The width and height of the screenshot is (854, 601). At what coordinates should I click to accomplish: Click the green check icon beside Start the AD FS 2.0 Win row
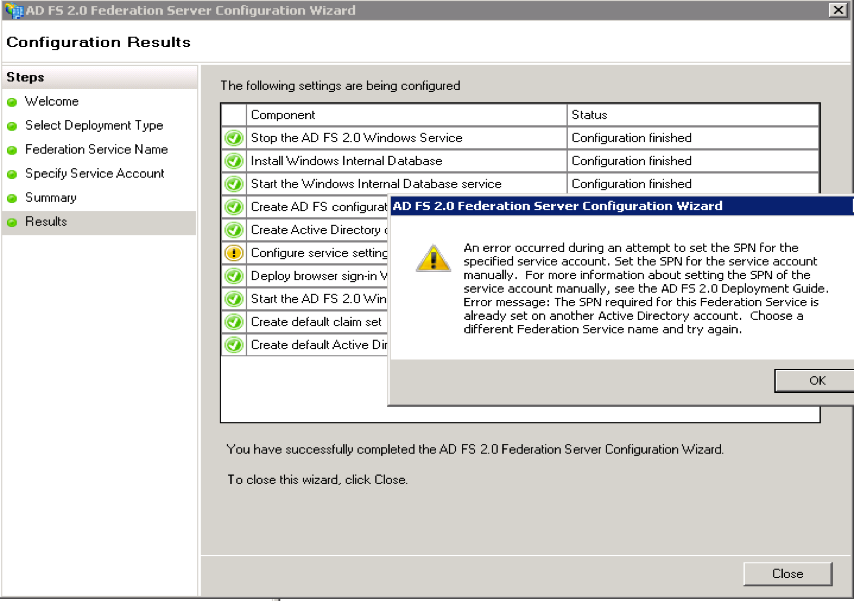234,299
